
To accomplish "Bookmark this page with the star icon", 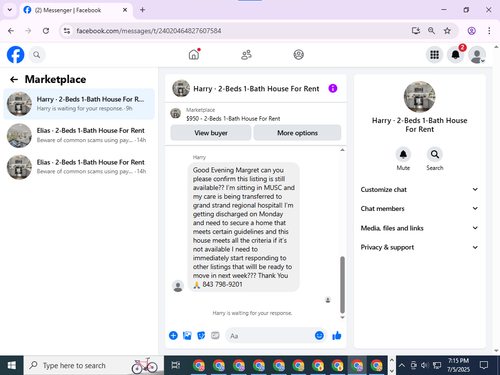I will [x=447, y=31].
